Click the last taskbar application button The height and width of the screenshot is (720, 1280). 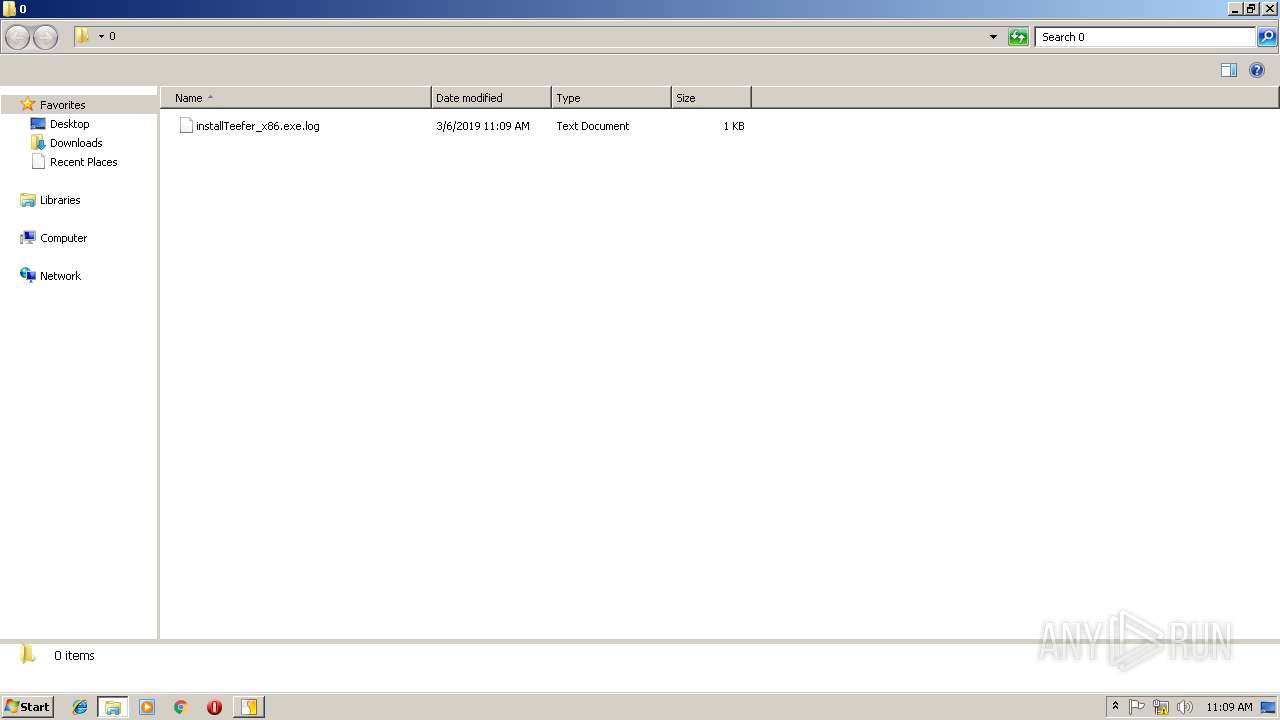pyautogui.click(x=248, y=707)
